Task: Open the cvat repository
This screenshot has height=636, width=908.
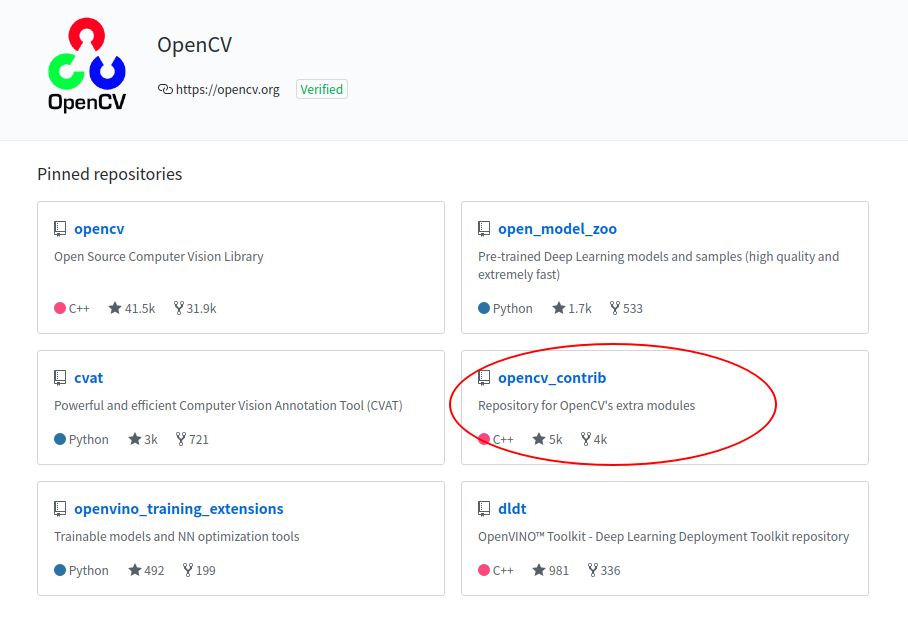Action: tap(89, 378)
